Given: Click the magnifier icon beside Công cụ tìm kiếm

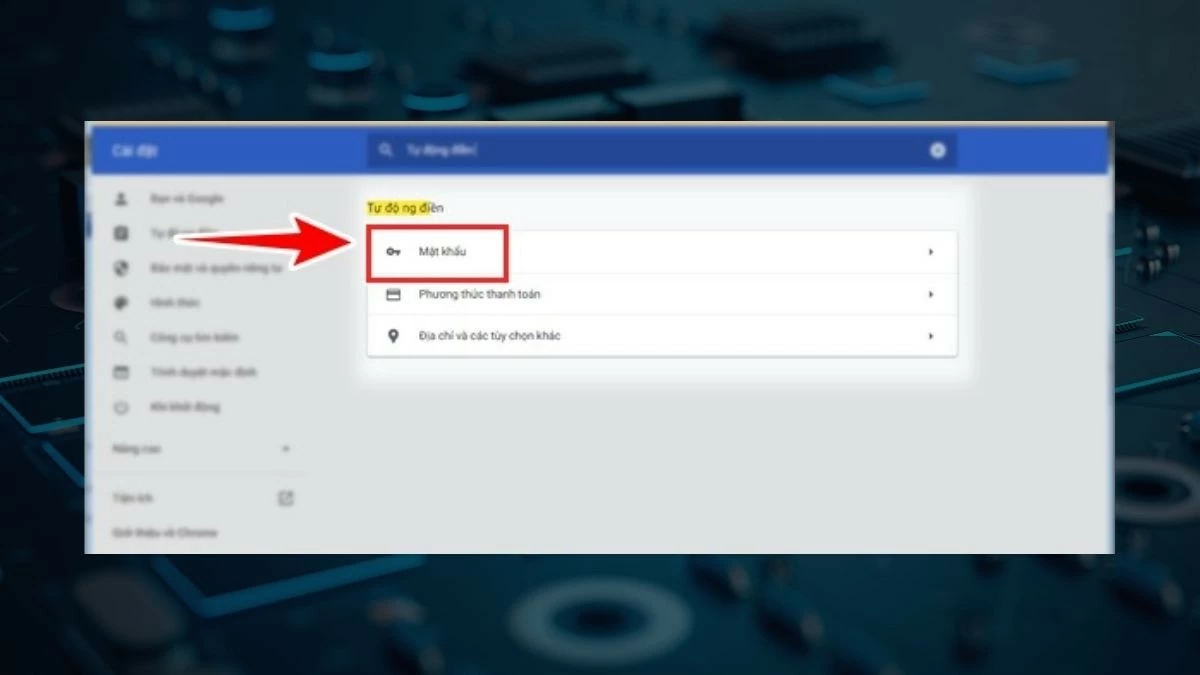Looking at the screenshot, I should pos(122,337).
